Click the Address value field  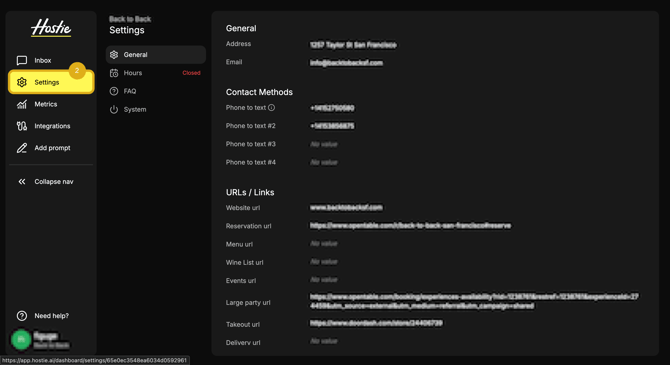click(353, 45)
